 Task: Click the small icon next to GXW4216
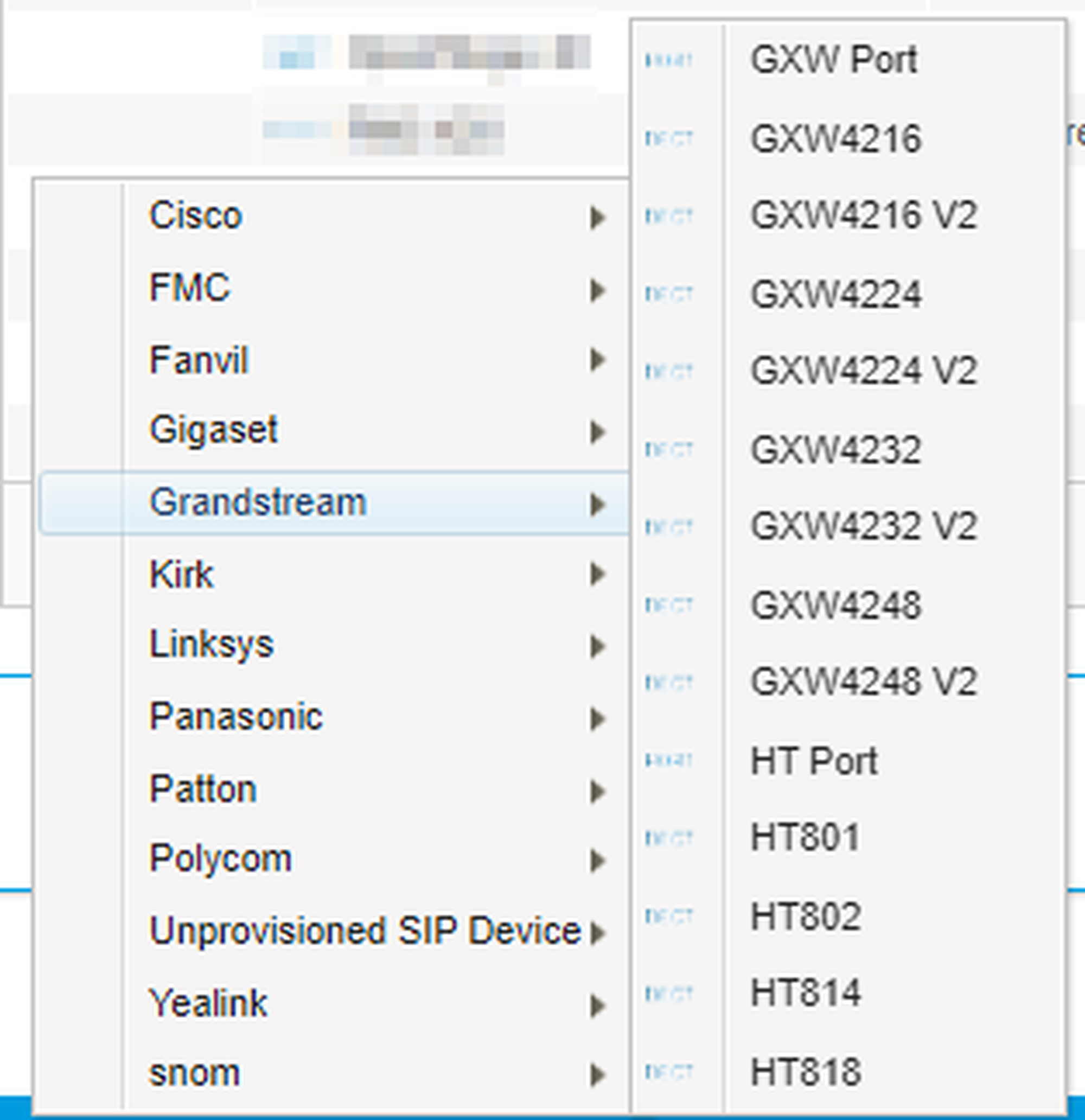(668, 138)
